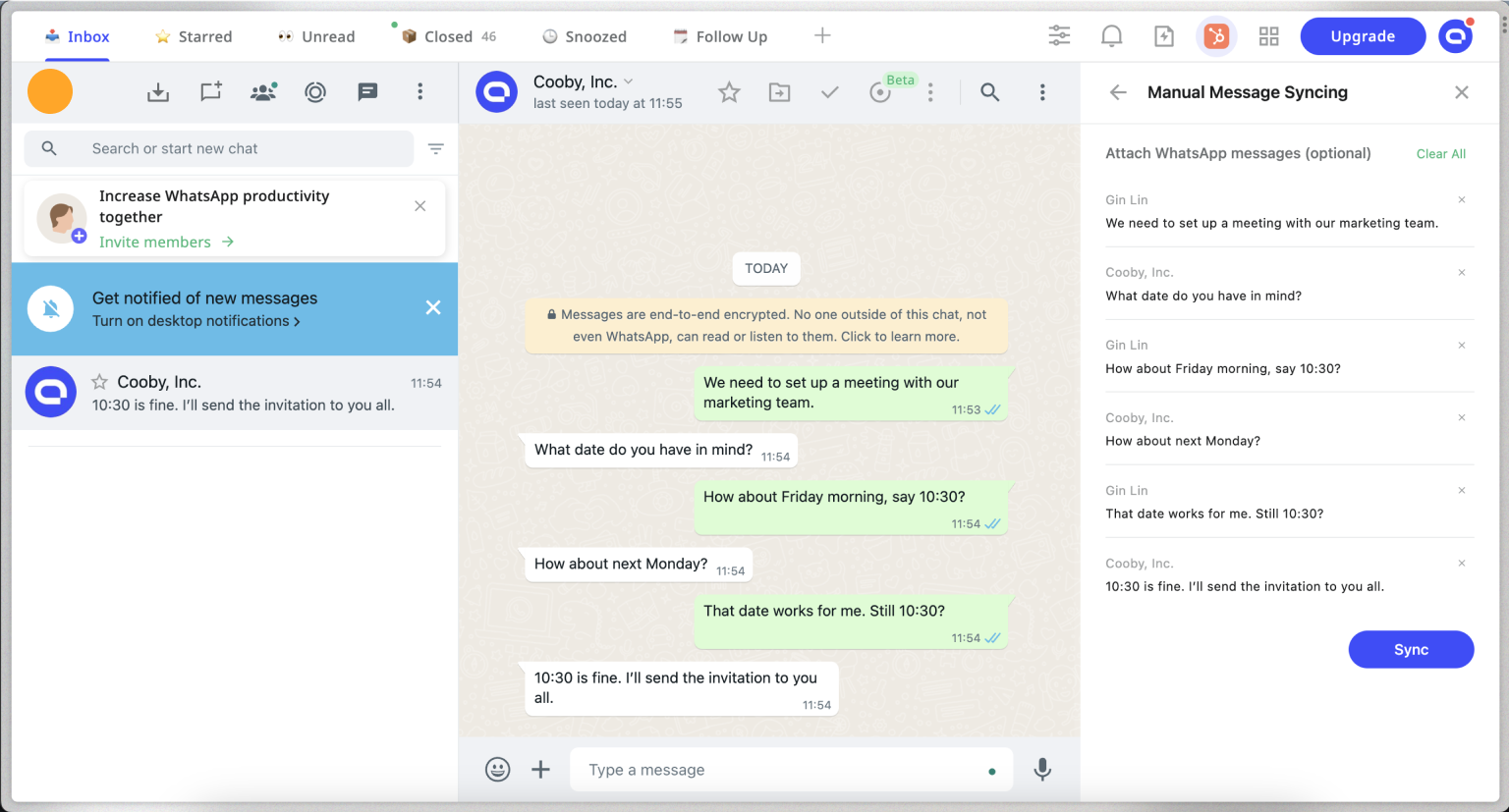This screenshot has height=812, width=1509.
Task: Click the Invite members link
Action: click(x=166, y=242)
